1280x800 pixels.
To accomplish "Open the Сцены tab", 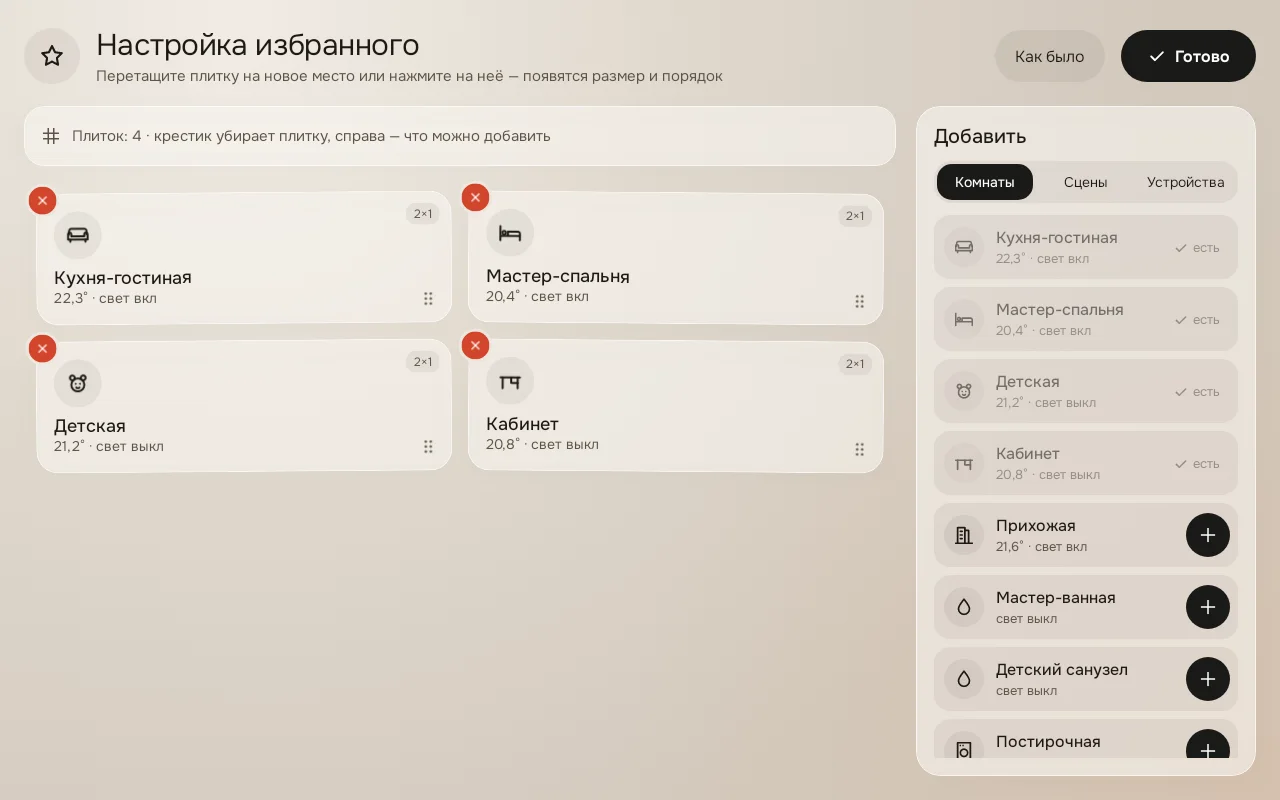I will (x=1086, y=182).
